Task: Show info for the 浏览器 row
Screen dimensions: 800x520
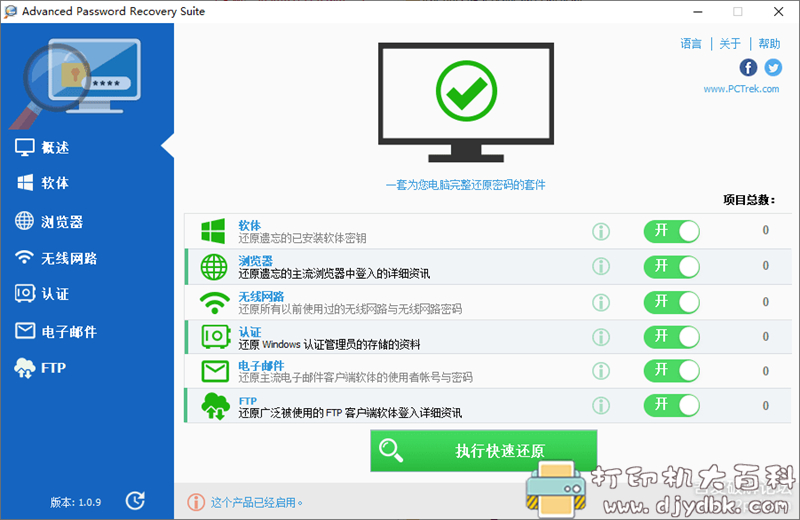Action: tap(601, 266)
